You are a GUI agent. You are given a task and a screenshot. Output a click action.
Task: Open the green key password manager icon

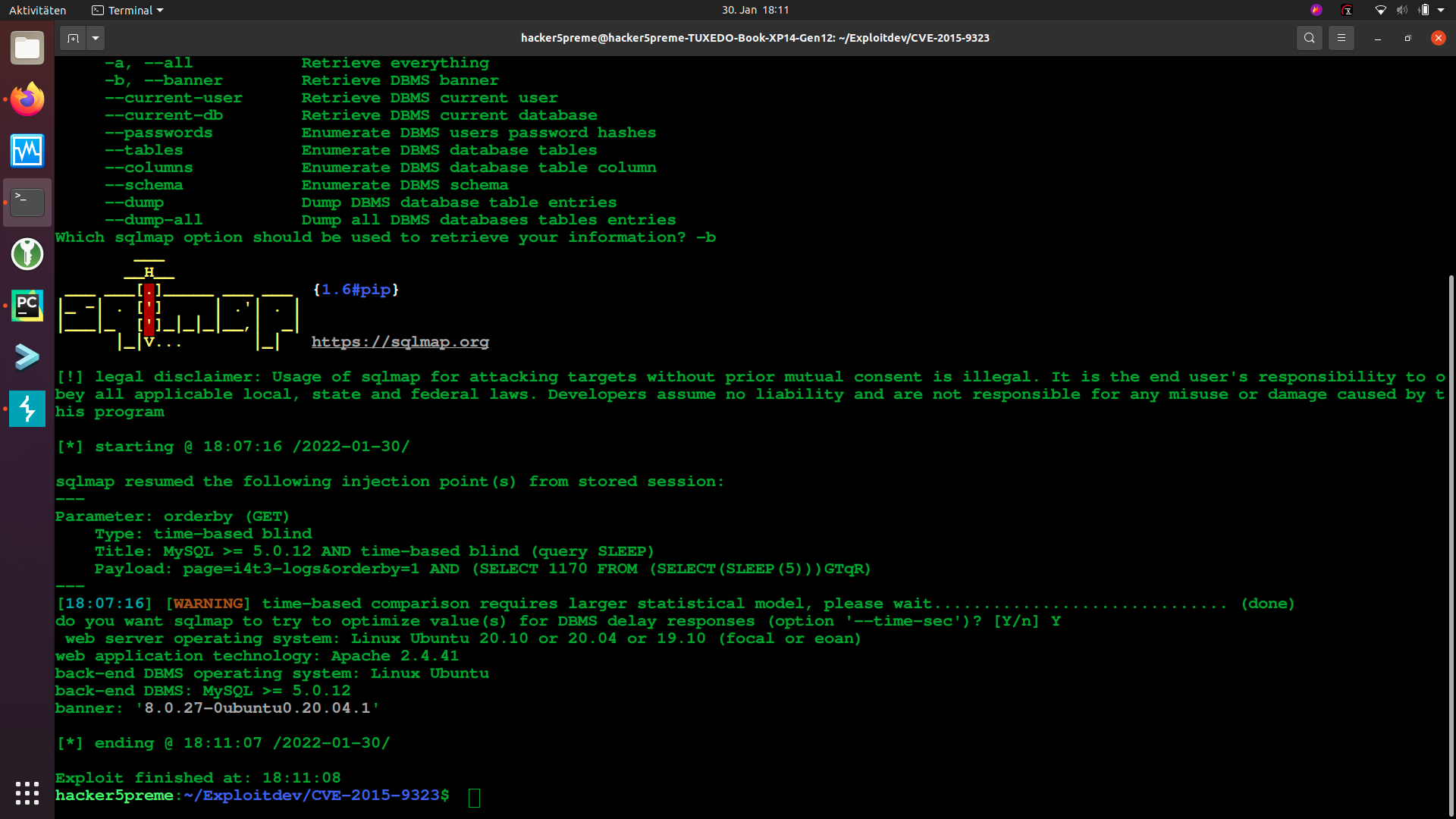pyautogui.click(x=27, y=254)
